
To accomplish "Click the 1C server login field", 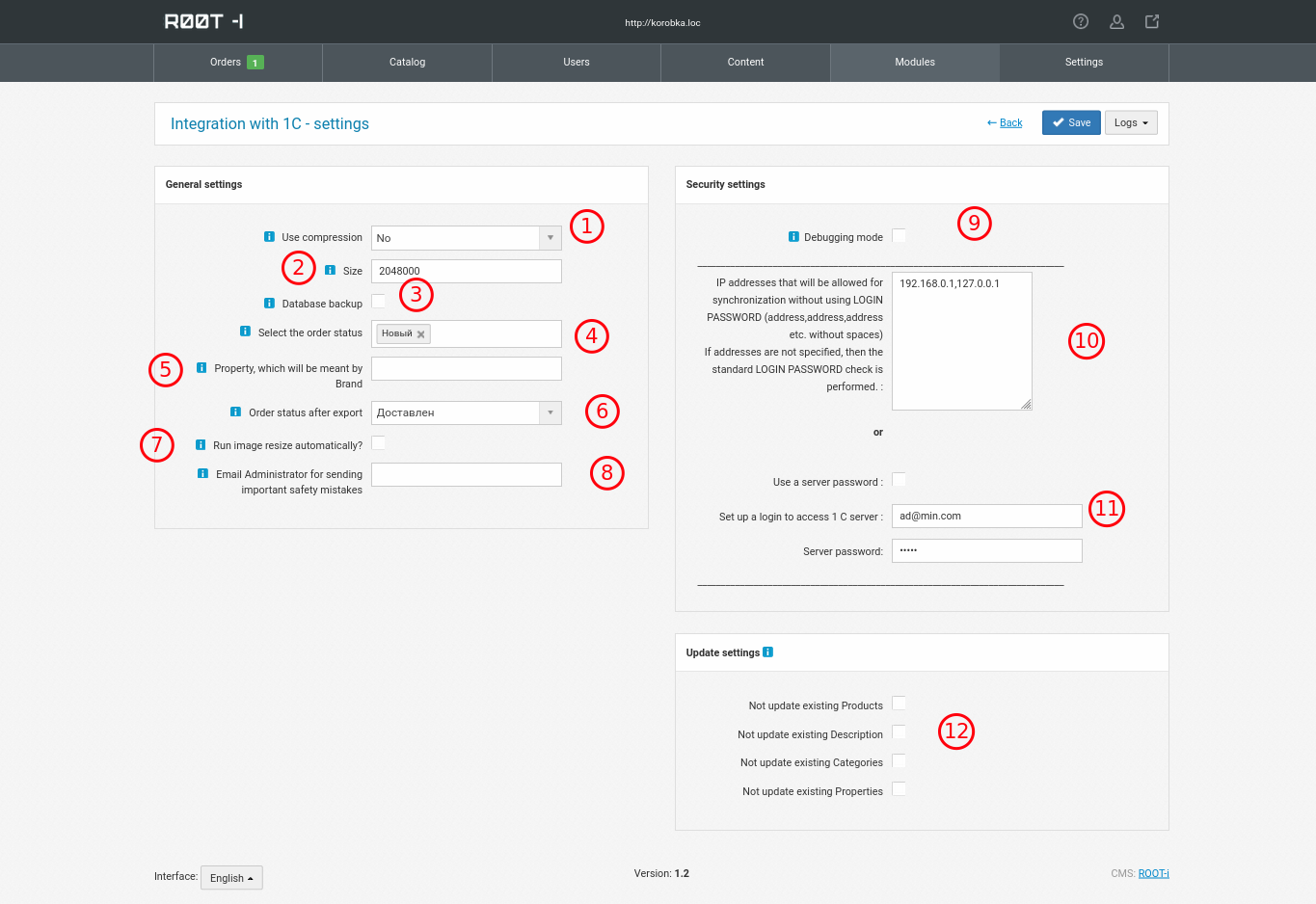I will click(987, 516).
